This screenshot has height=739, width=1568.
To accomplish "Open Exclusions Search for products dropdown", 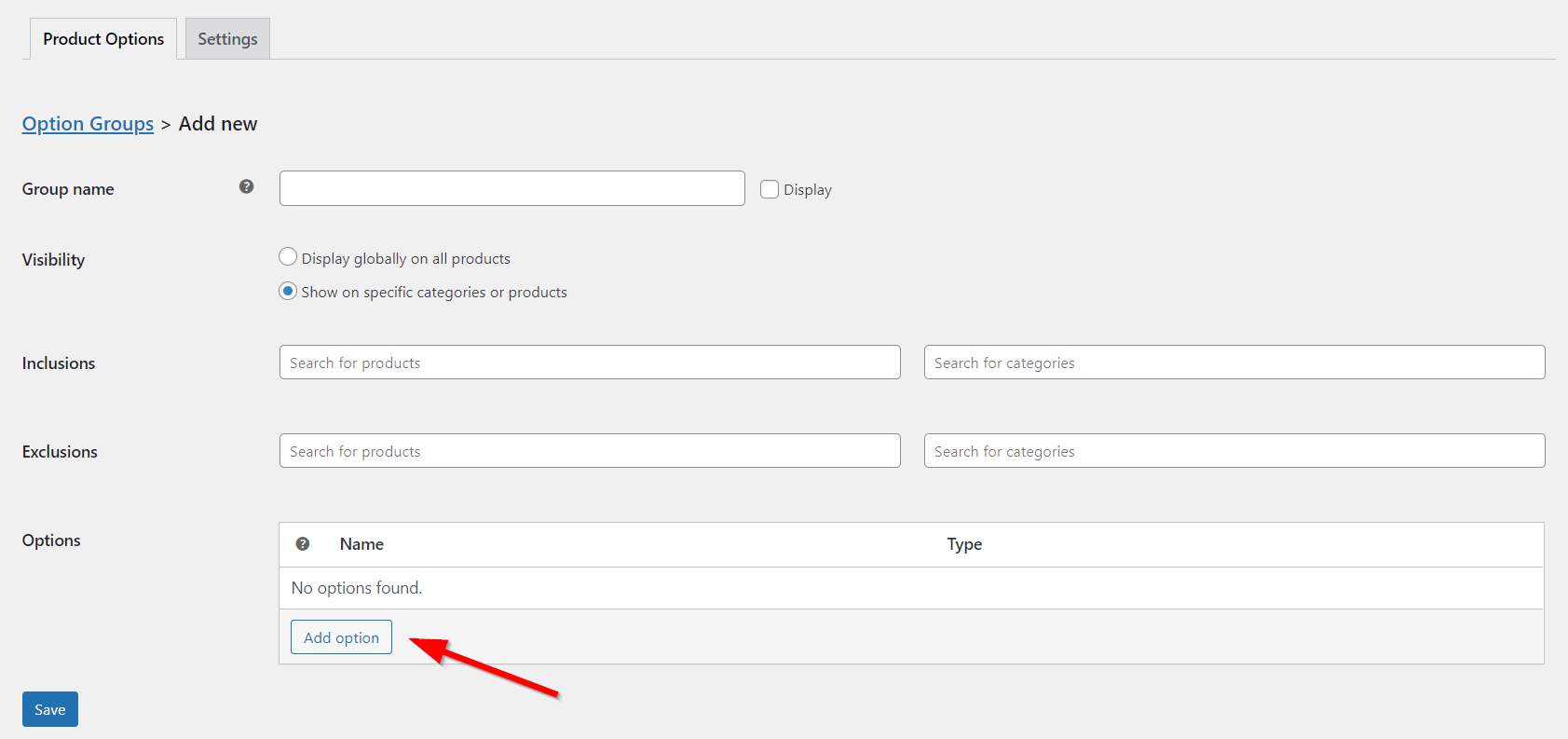I will [x=589, y=451].
